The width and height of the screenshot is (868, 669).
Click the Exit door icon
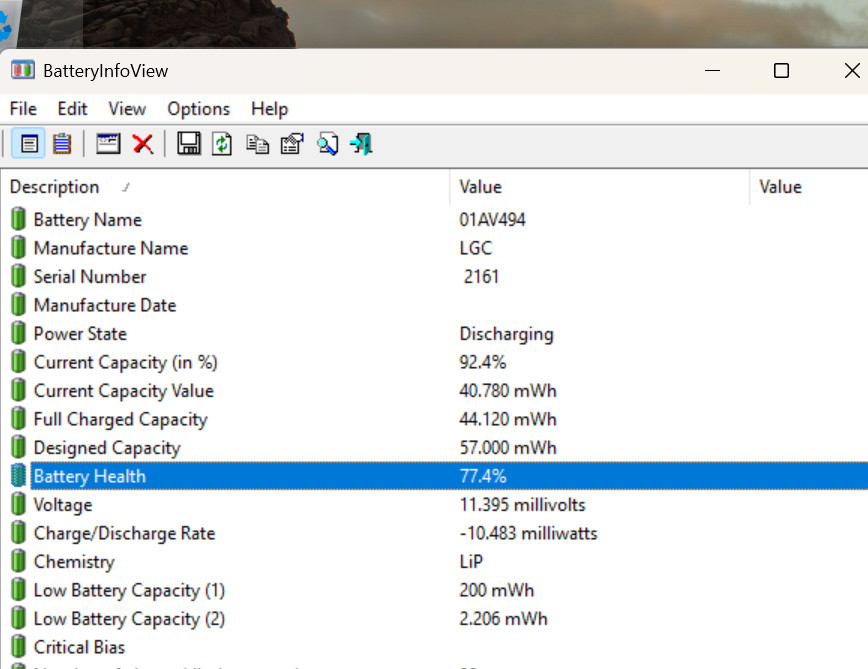[361, 144]
